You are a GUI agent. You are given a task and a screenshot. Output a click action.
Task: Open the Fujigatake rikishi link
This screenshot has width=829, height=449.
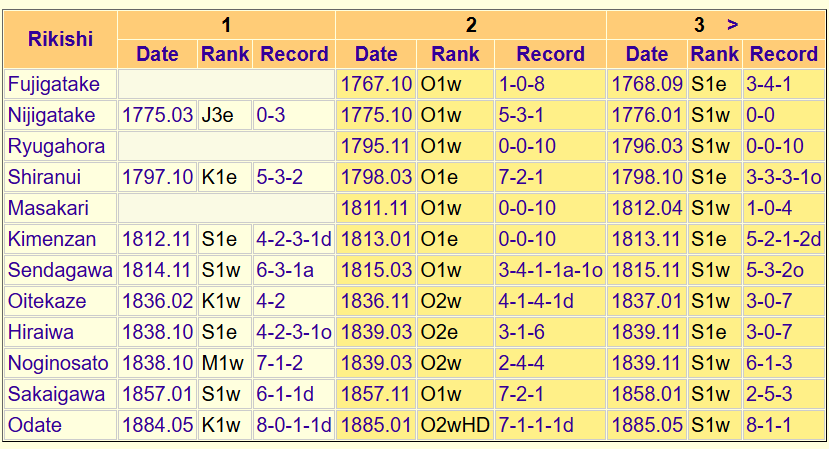pos(53,84)
